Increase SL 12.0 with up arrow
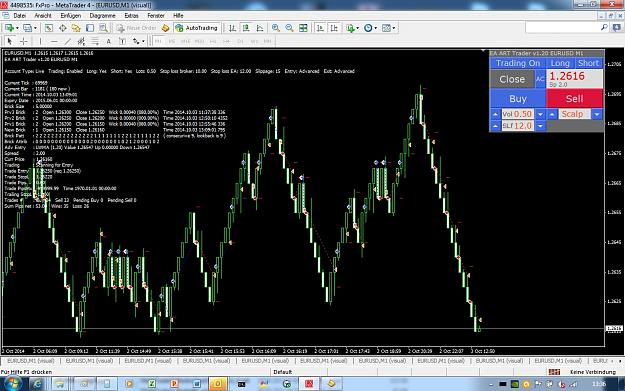This screenshot has width=625, height=391. click(495, 126)
